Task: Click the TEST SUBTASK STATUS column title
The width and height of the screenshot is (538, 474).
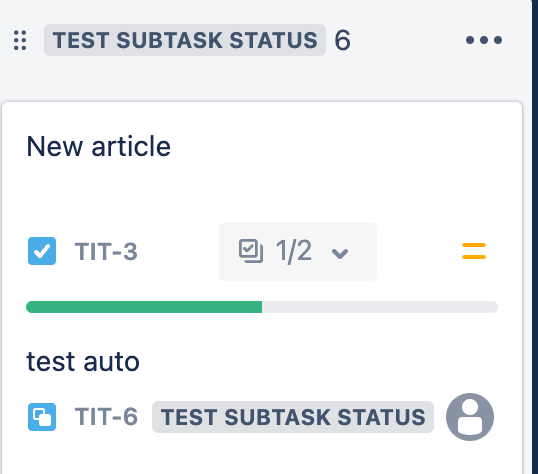Action: tap(185, 40)
